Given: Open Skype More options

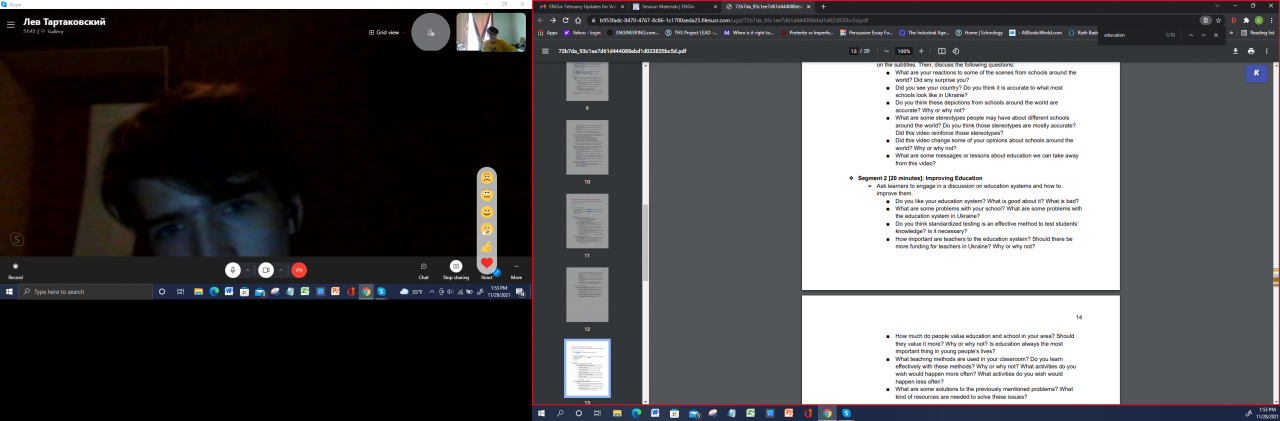Looking at the screenshot, I should [516, 270].
